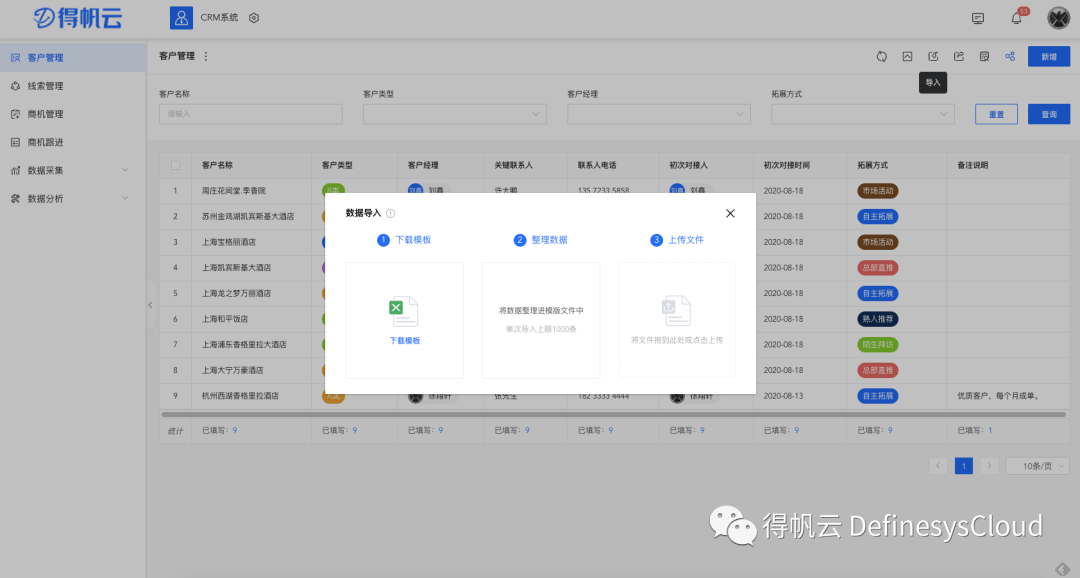This screenshot has height=578, width=1080.
Task: Click the blue share nodes icon
Action: pyautogui.click(x=1010, y=56)
